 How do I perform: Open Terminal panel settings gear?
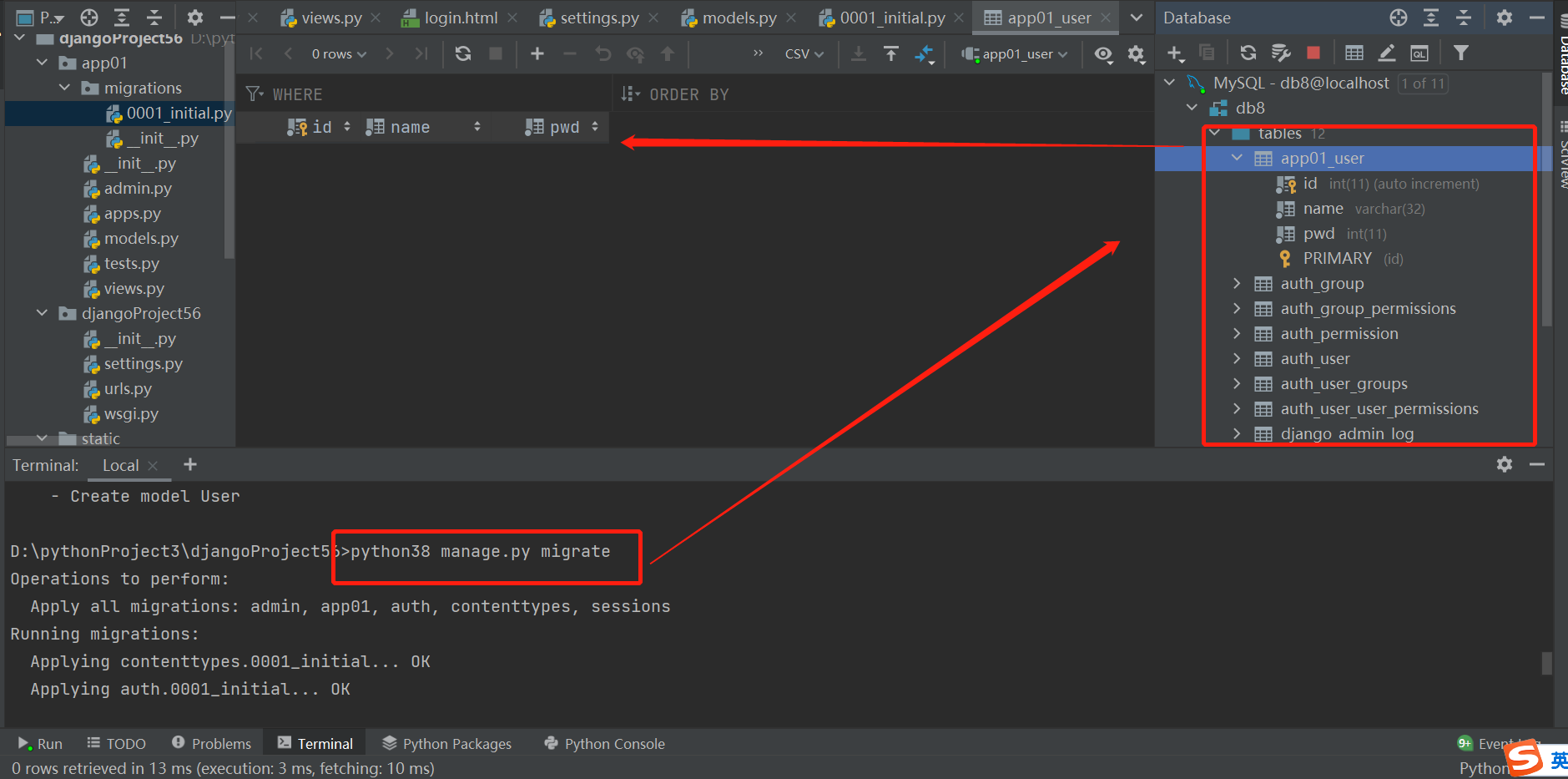coord(1505,464)
